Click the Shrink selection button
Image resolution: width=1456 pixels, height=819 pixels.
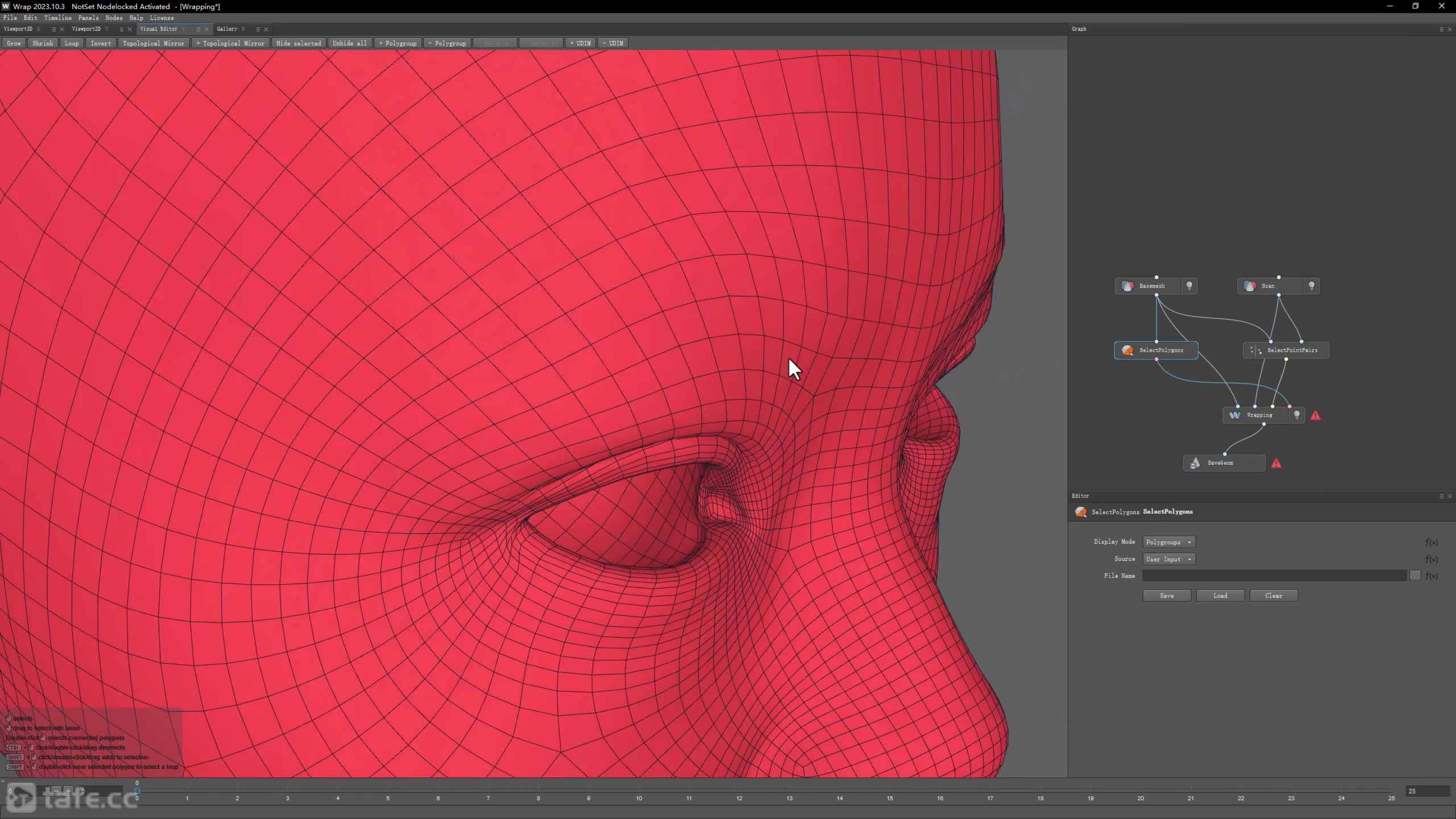(x=43, y=43)
